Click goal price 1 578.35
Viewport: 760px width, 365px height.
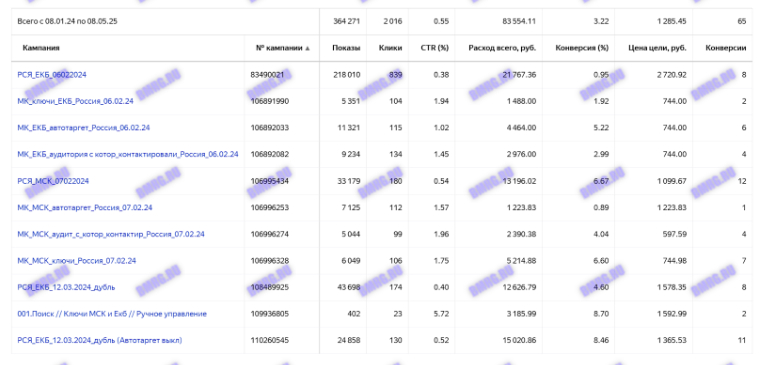(672, 287)
